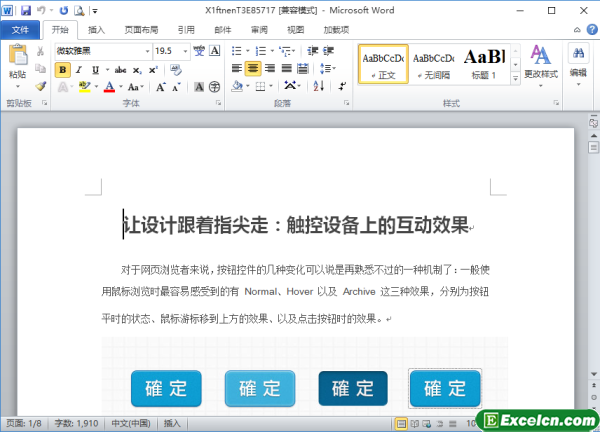Click the left align text icon
This screenshot has width=600, height=432.
click(237, 69)
